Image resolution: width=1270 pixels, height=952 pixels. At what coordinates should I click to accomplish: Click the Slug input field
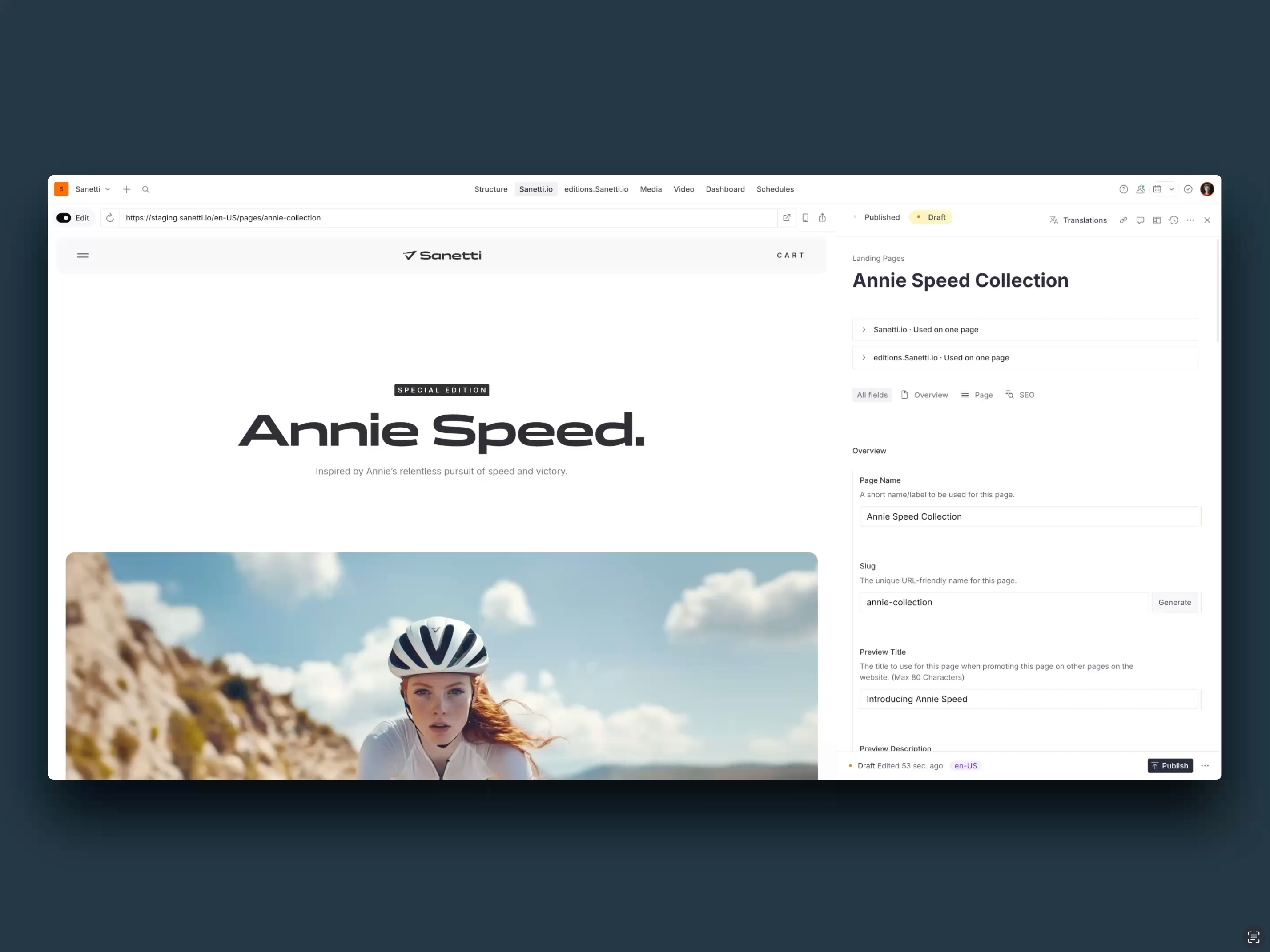tap(1004, 603)
